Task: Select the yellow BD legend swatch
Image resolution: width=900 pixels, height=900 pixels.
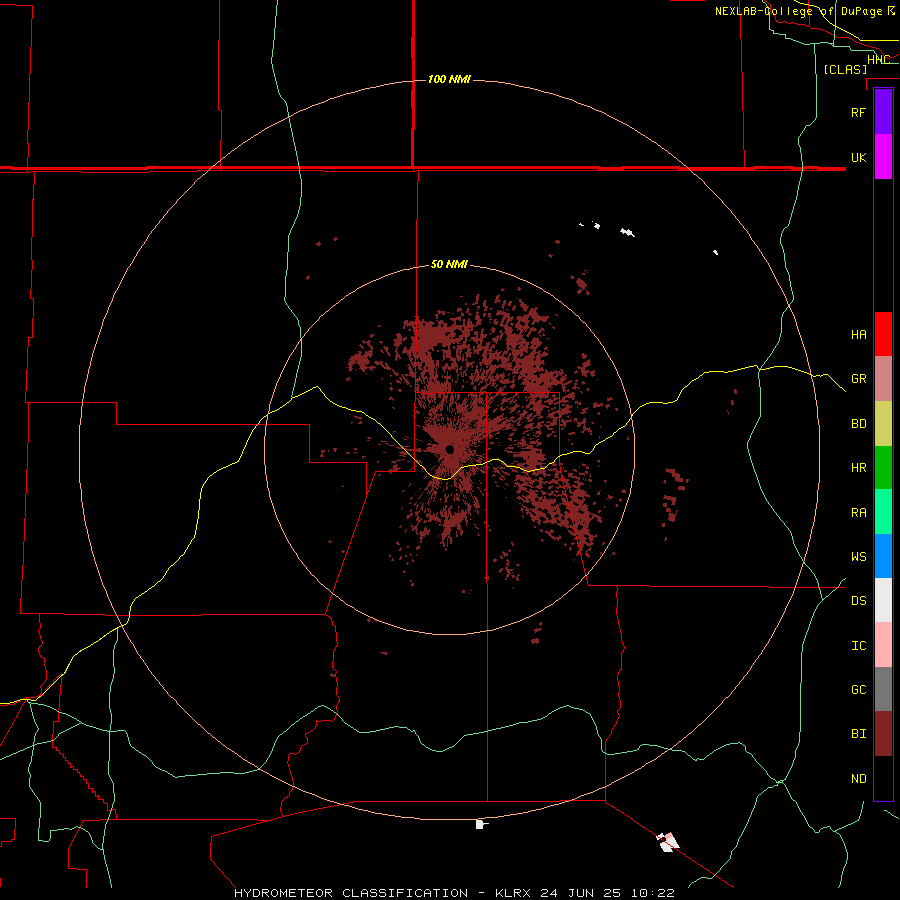Action: click(883, 424)
